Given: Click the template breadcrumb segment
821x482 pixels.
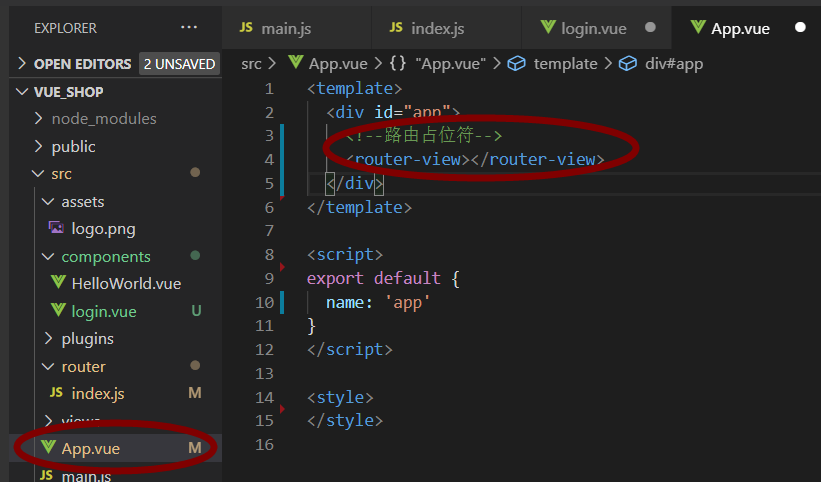Looking at the screenshot, I should [x=565, y=64].
